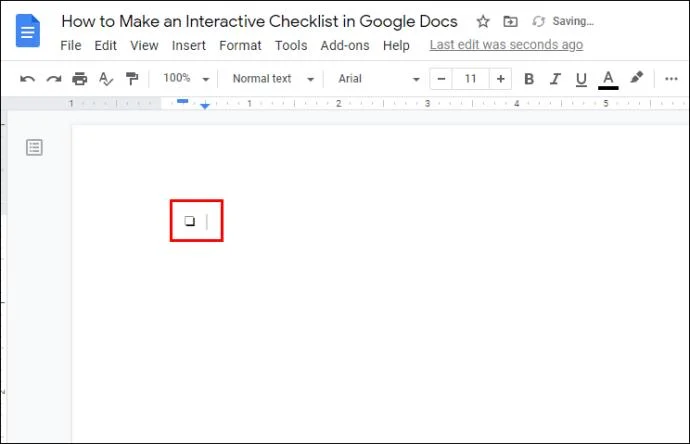690x444 pixels.
Task: Move document to a folder
Action: (x=510, y=21)
